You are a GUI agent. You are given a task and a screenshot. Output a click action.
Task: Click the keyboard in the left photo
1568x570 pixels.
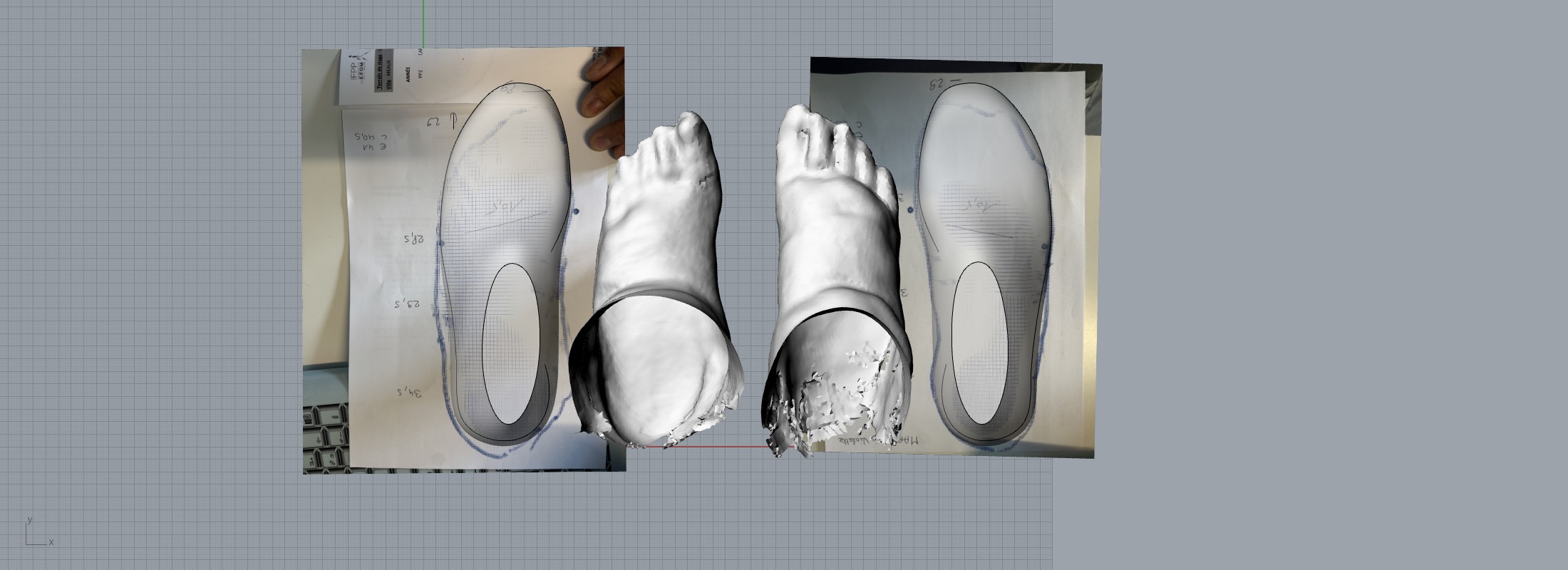pyautogui.click(x=326, y=436)
